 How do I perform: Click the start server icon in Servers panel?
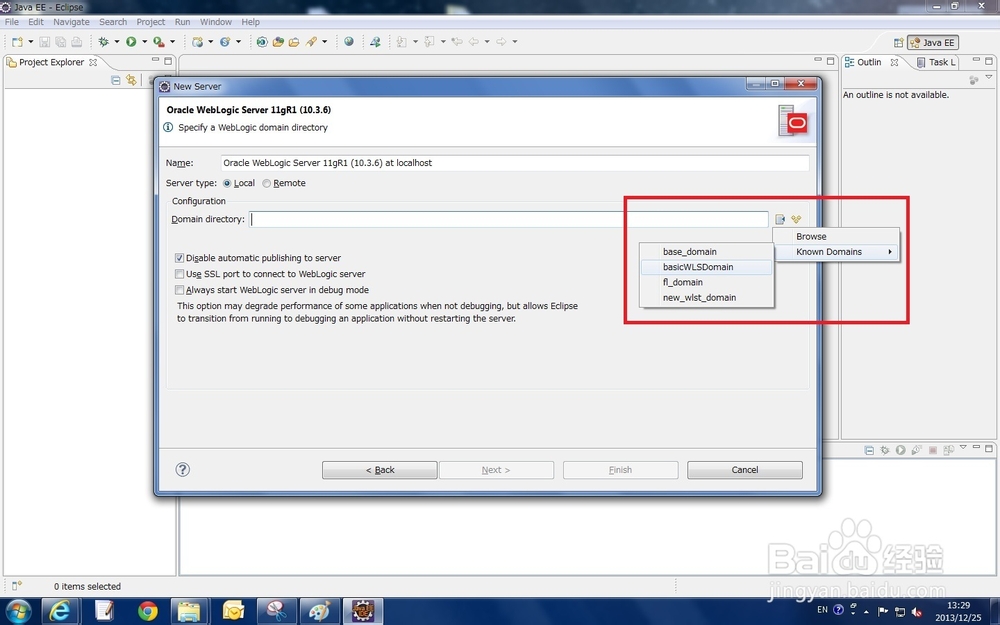click(x=901, y=450)
